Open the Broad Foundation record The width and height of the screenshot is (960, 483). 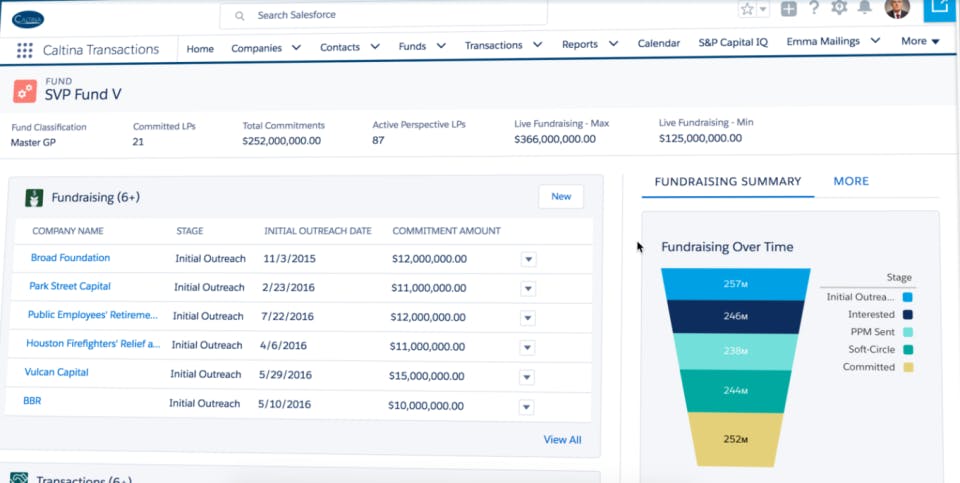(70, 258)
